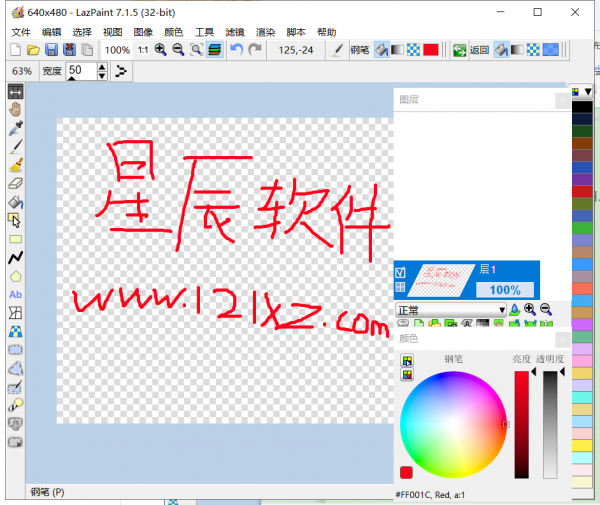Click the 1:1 actual size button
600x505 pixels.
143,50
